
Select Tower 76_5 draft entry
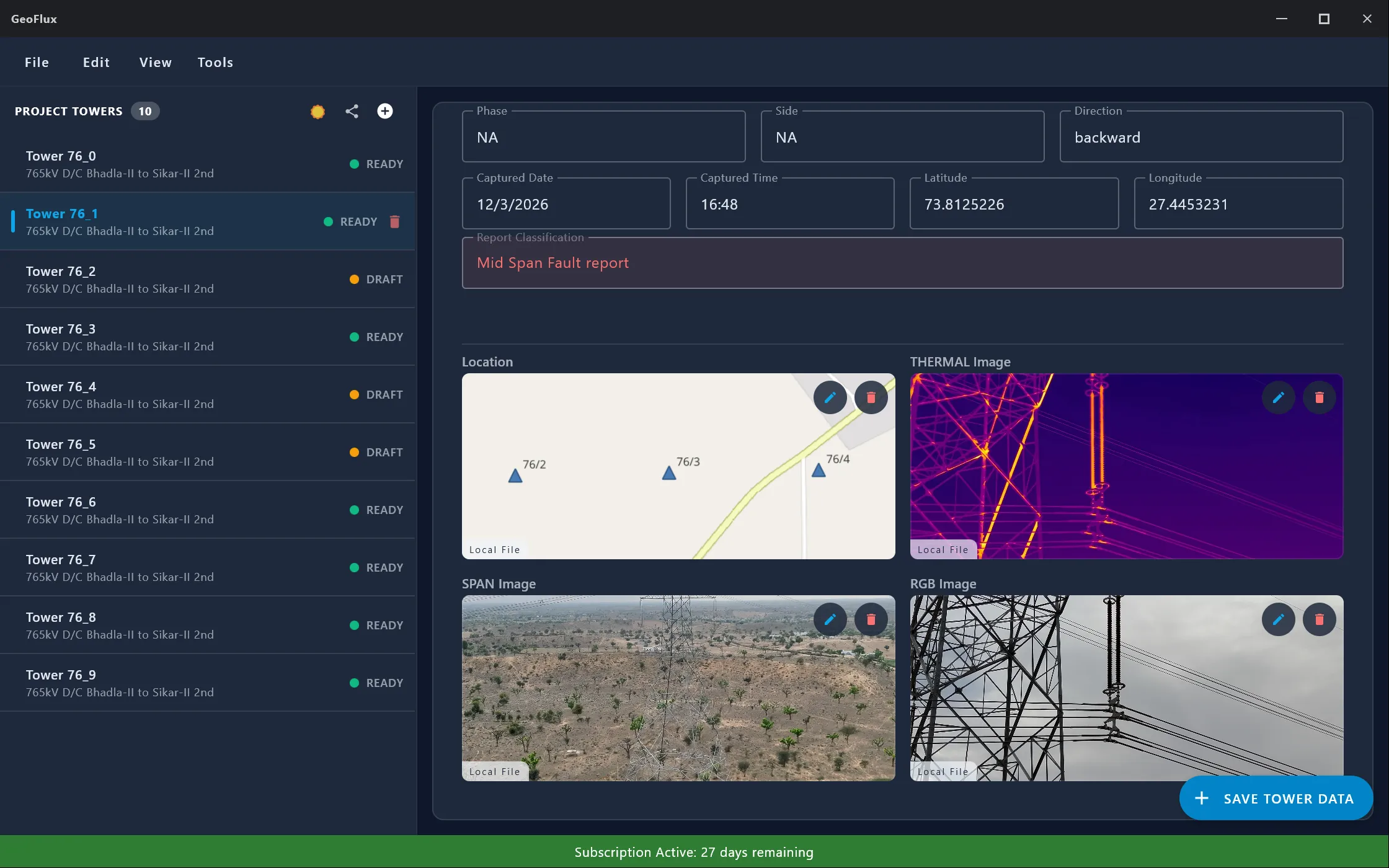pyautogui.click(x=208, y=453)
